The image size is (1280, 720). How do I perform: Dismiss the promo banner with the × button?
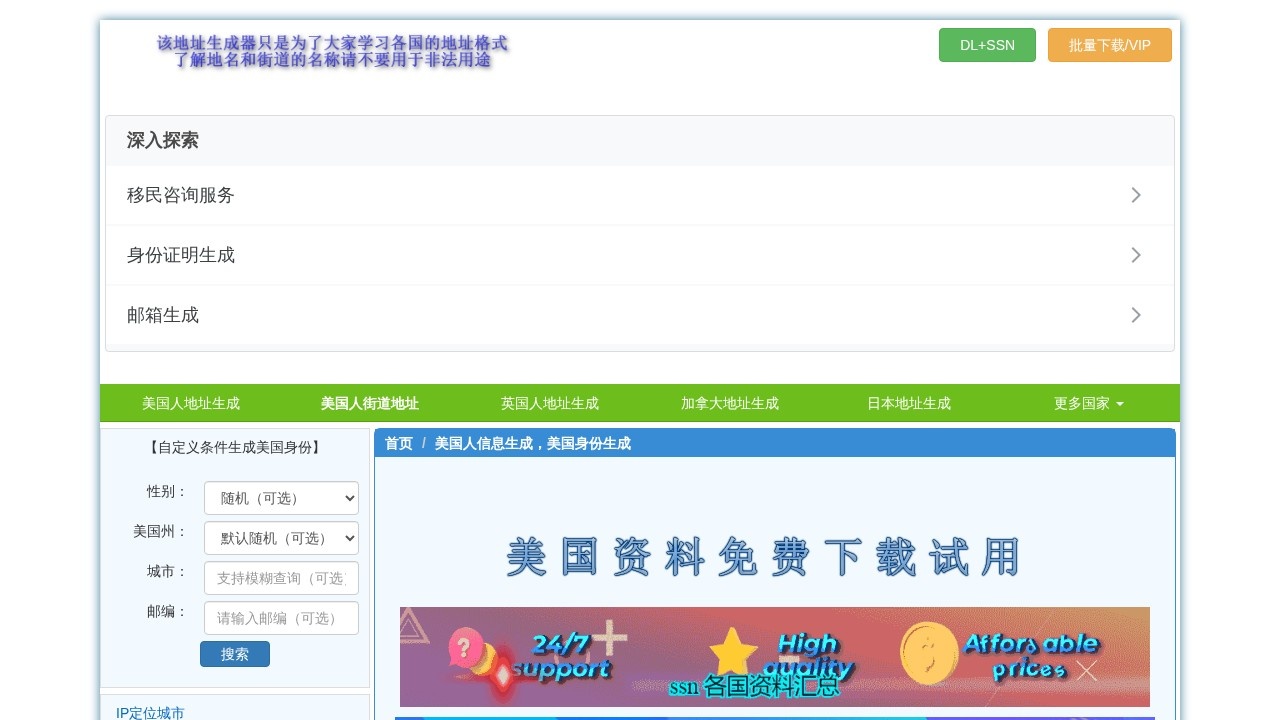[1086, 672]
